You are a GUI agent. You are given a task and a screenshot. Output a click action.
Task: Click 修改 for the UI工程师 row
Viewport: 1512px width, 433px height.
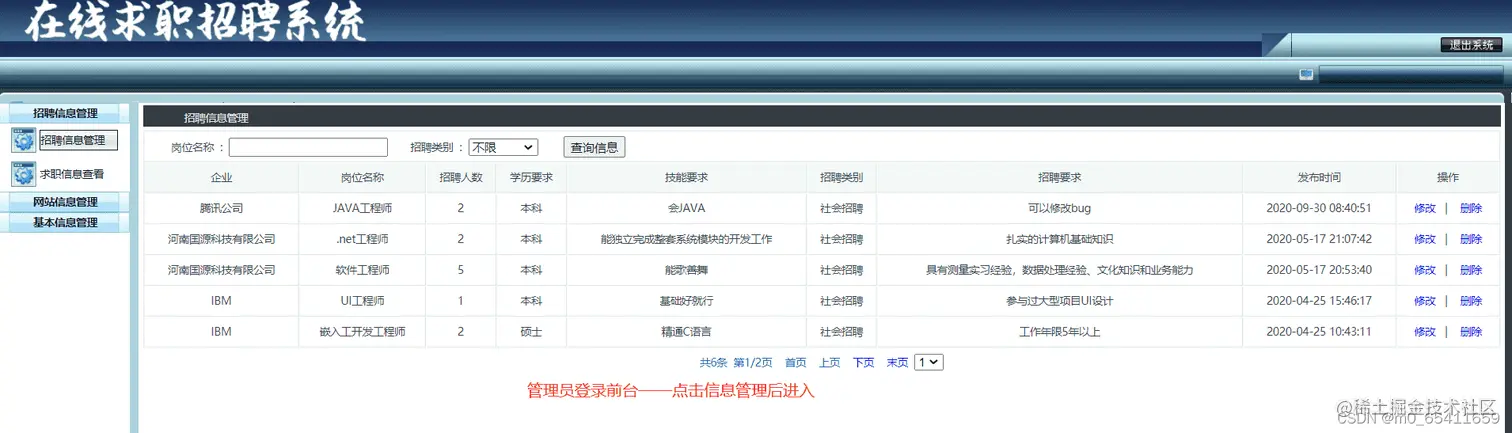(1425, 301)
